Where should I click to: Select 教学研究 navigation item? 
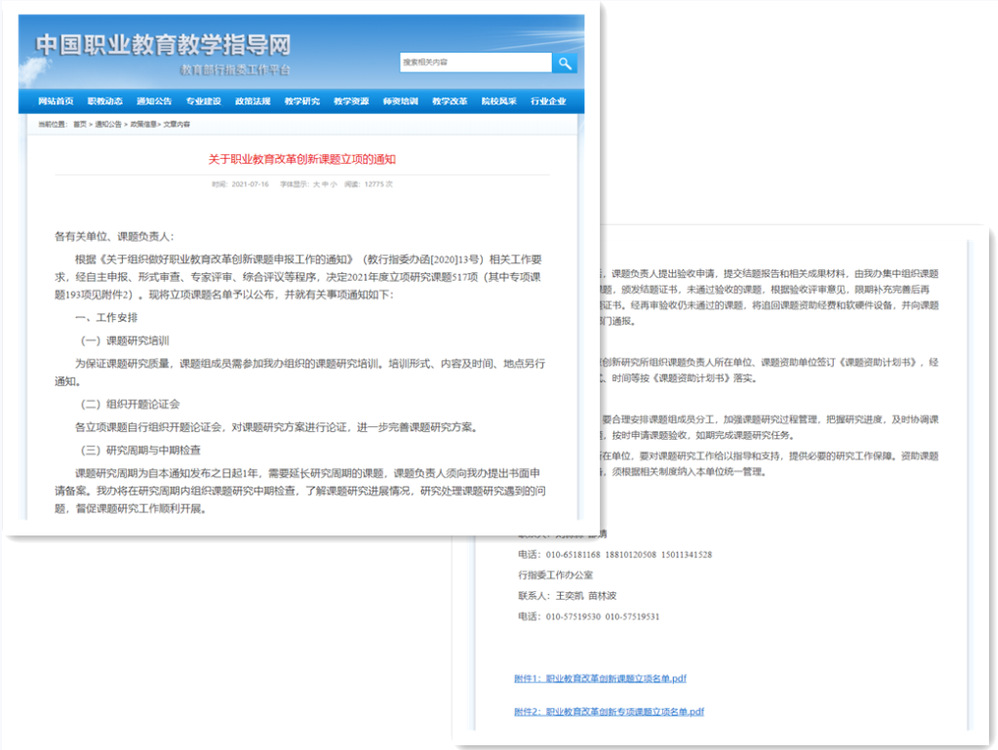tap(302, 101)
